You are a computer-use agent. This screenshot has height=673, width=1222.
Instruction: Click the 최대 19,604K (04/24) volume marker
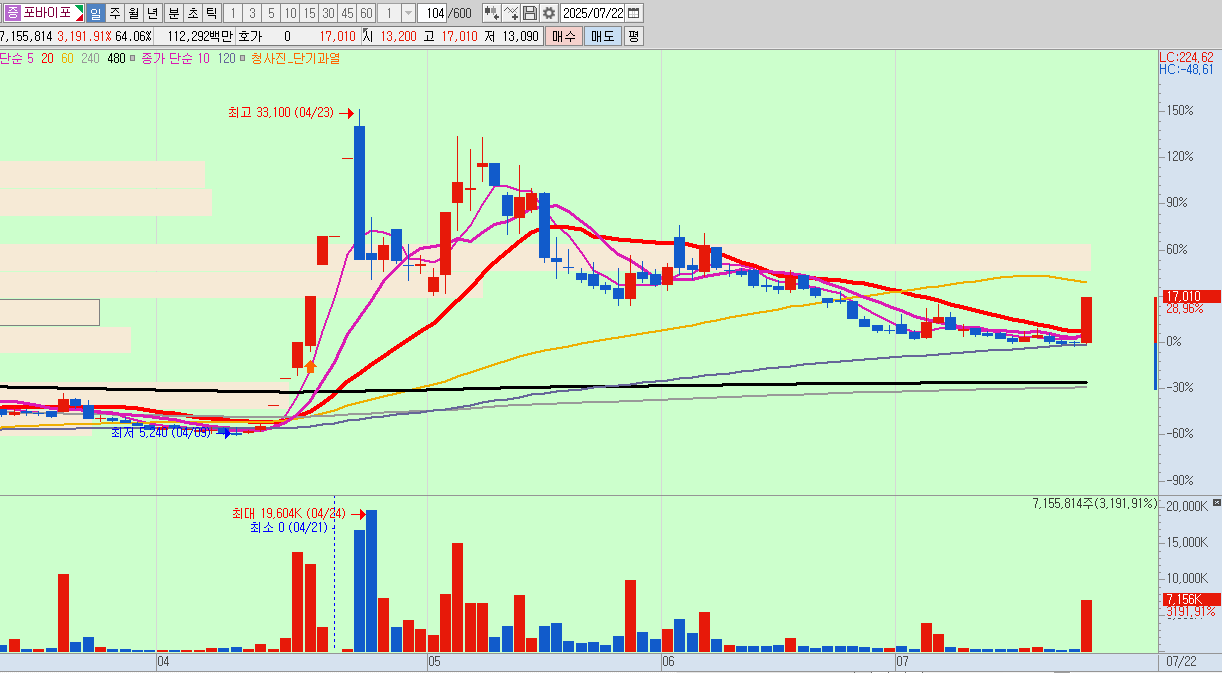[290, 513]
